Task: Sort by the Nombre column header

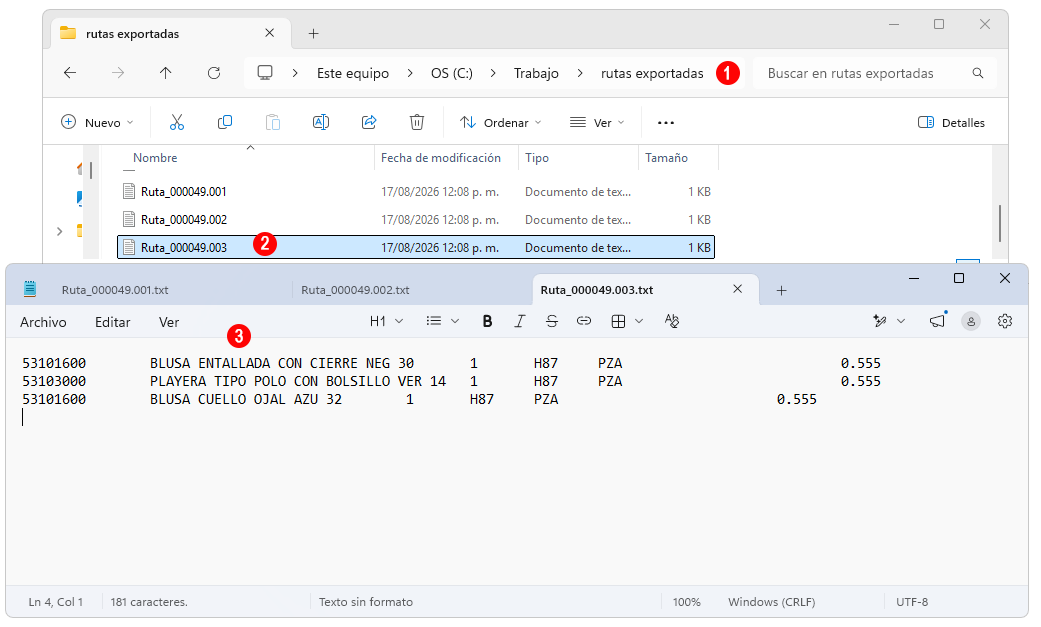Action: (155, 157)
